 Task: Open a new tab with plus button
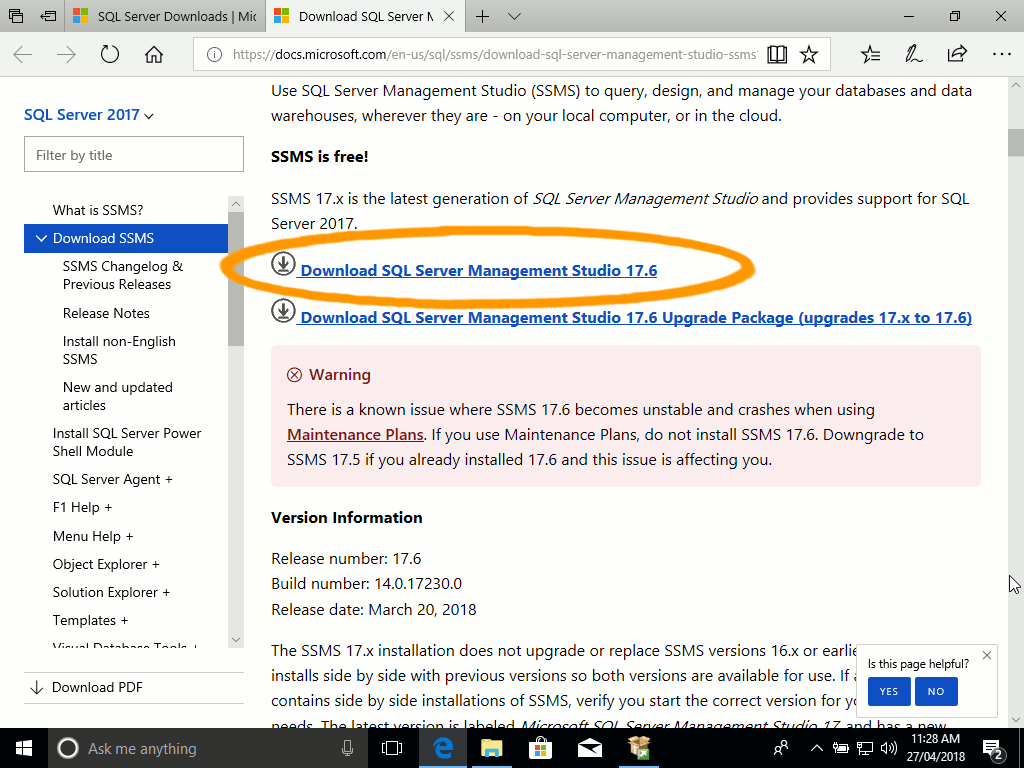point(482,16)
